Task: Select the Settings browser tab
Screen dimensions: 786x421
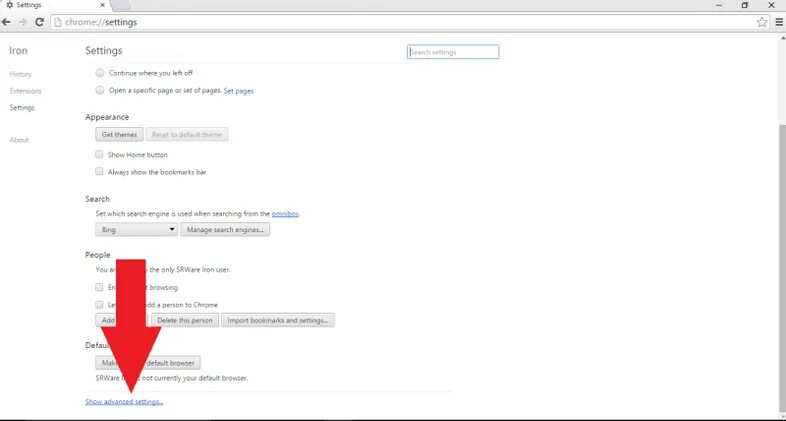Action: point(55,5)
